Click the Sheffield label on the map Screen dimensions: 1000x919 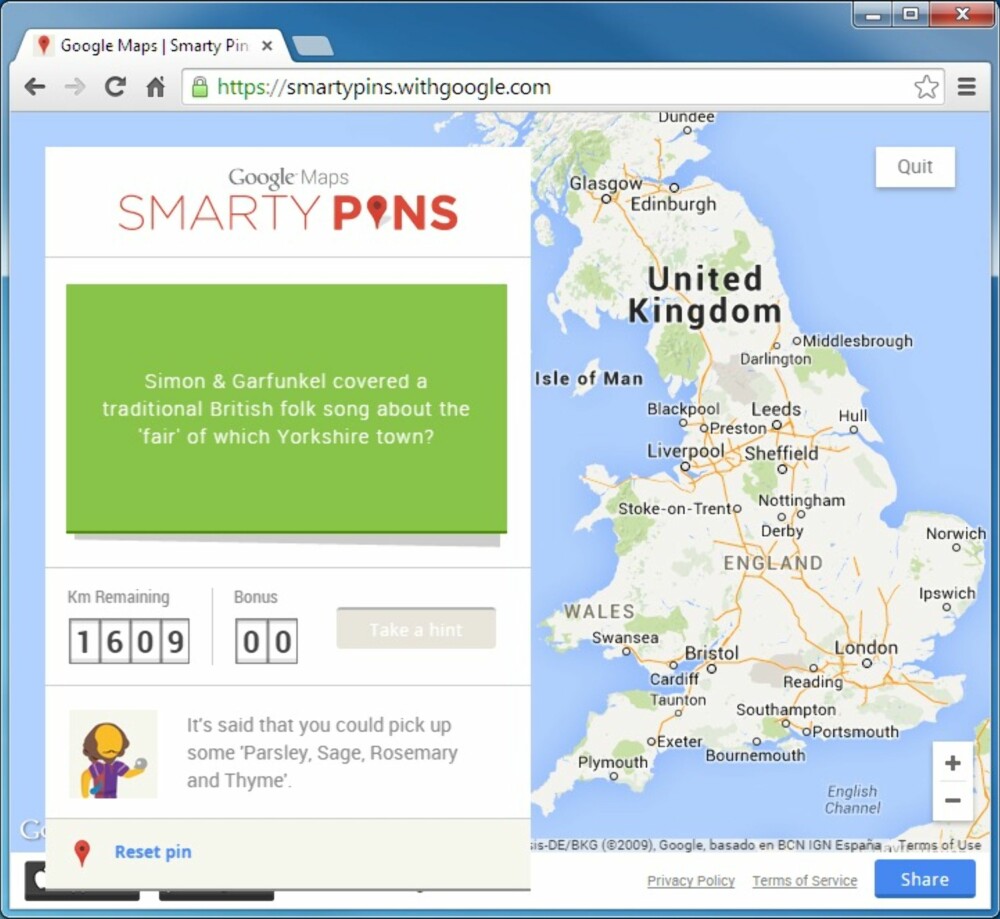(781, 453)
